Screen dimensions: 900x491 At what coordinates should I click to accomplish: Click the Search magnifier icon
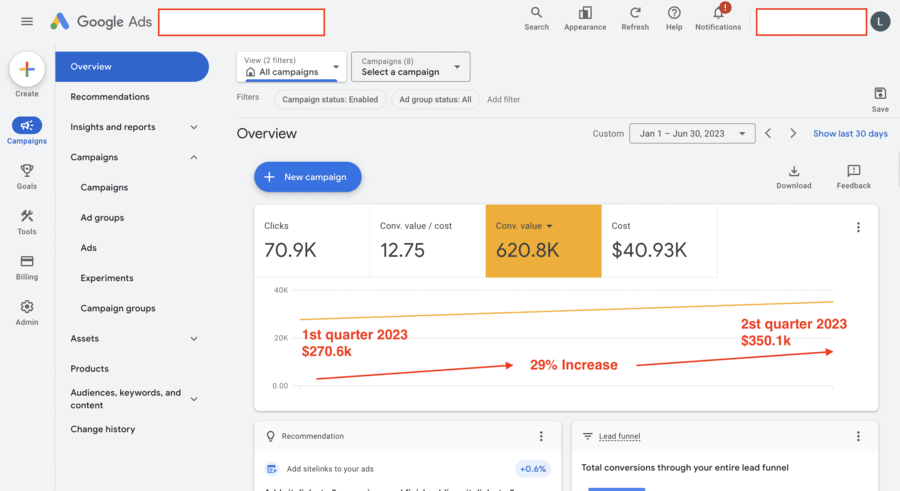536,14
